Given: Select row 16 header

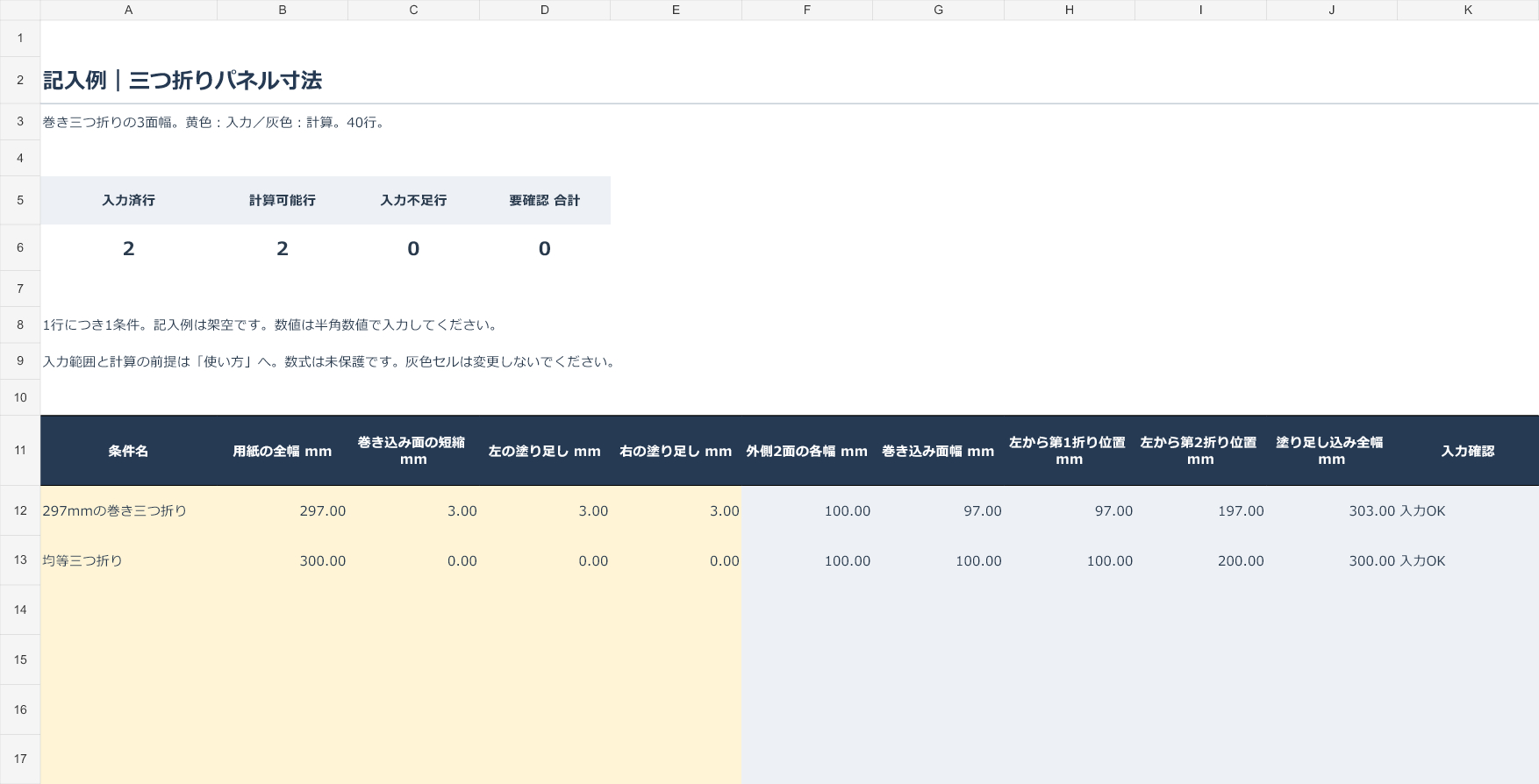Looking at the screenshot, I should (x=20, y=709).
